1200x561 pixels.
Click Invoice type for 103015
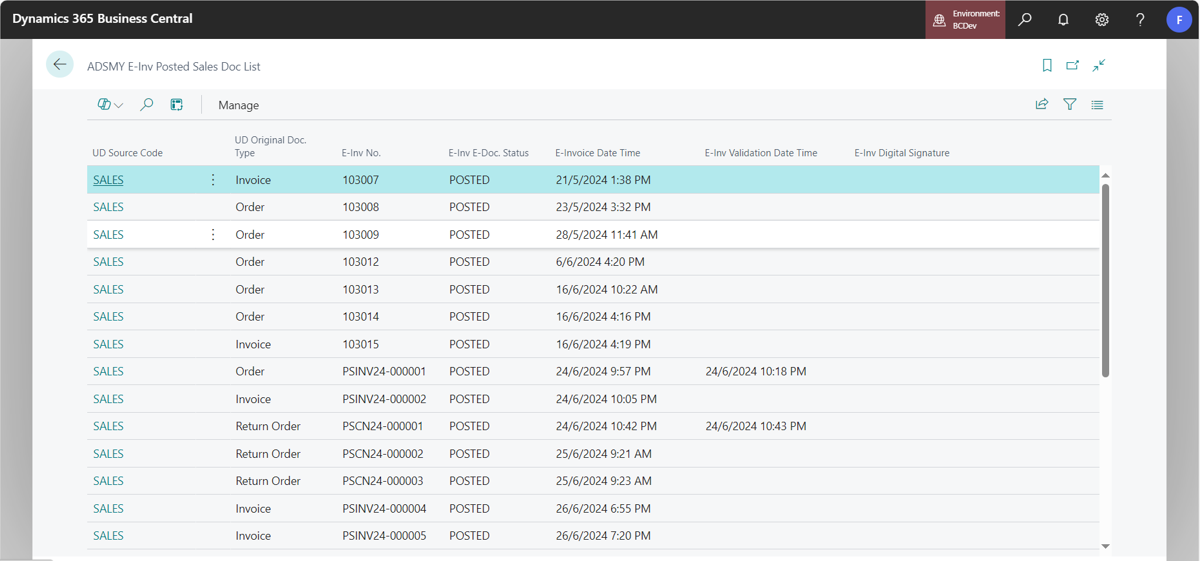[x=253, y=344]
